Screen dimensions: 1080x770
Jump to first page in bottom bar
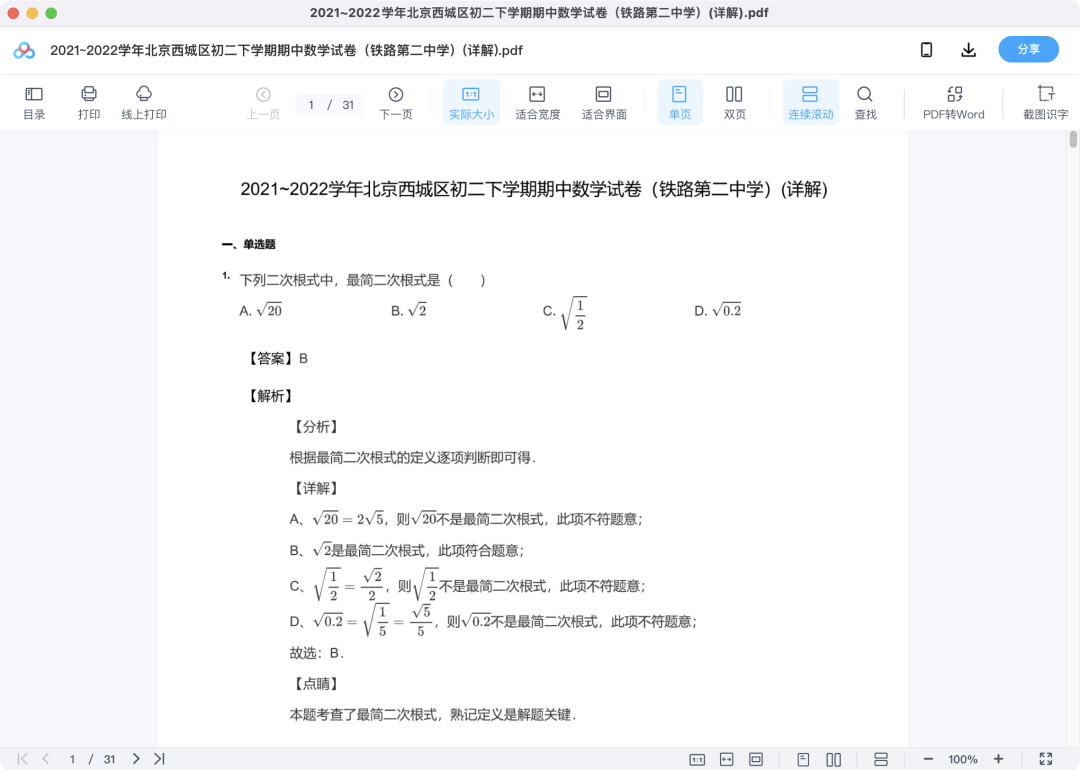coord(23,759)
